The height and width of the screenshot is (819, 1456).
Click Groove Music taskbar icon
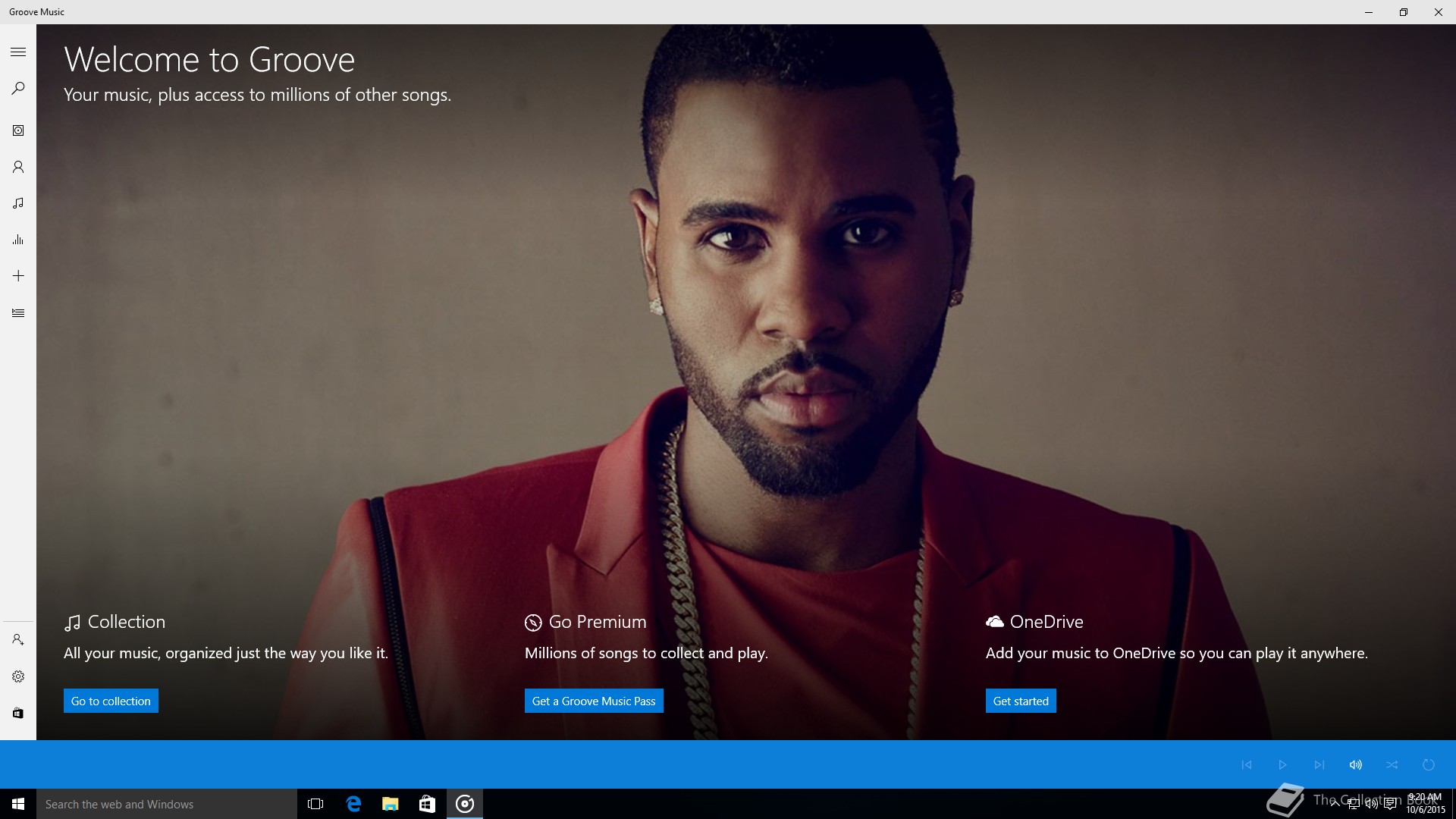click(x=465, y=804)
